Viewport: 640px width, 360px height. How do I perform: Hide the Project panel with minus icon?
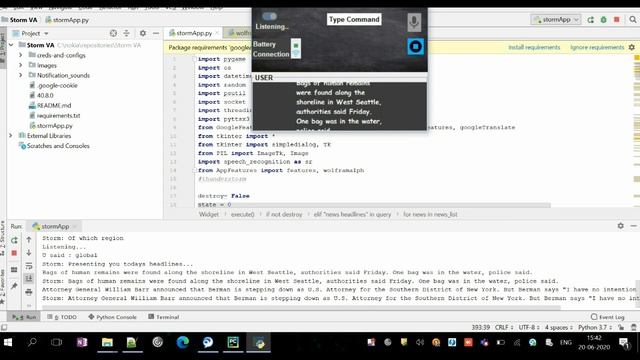coord(156,33)
